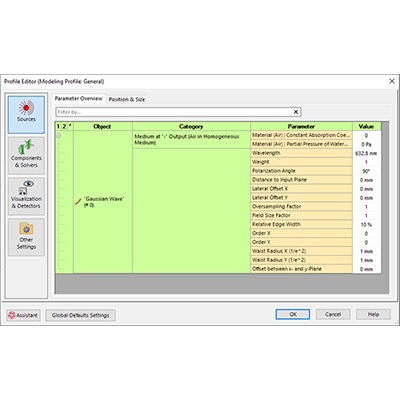
Task: Edit the Wavelength value cell
Action: pos(366,153)
